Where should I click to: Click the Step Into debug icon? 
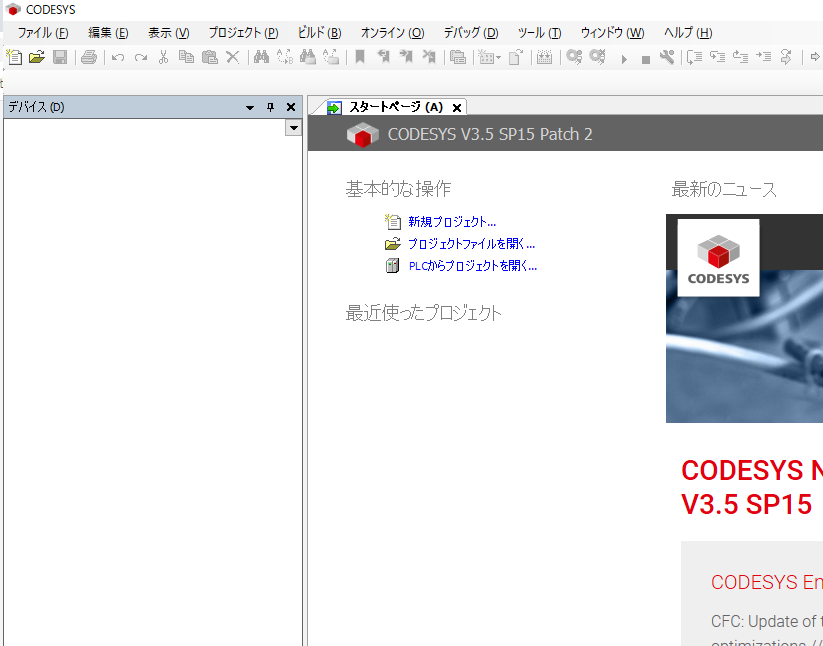(x=718, y=57)
